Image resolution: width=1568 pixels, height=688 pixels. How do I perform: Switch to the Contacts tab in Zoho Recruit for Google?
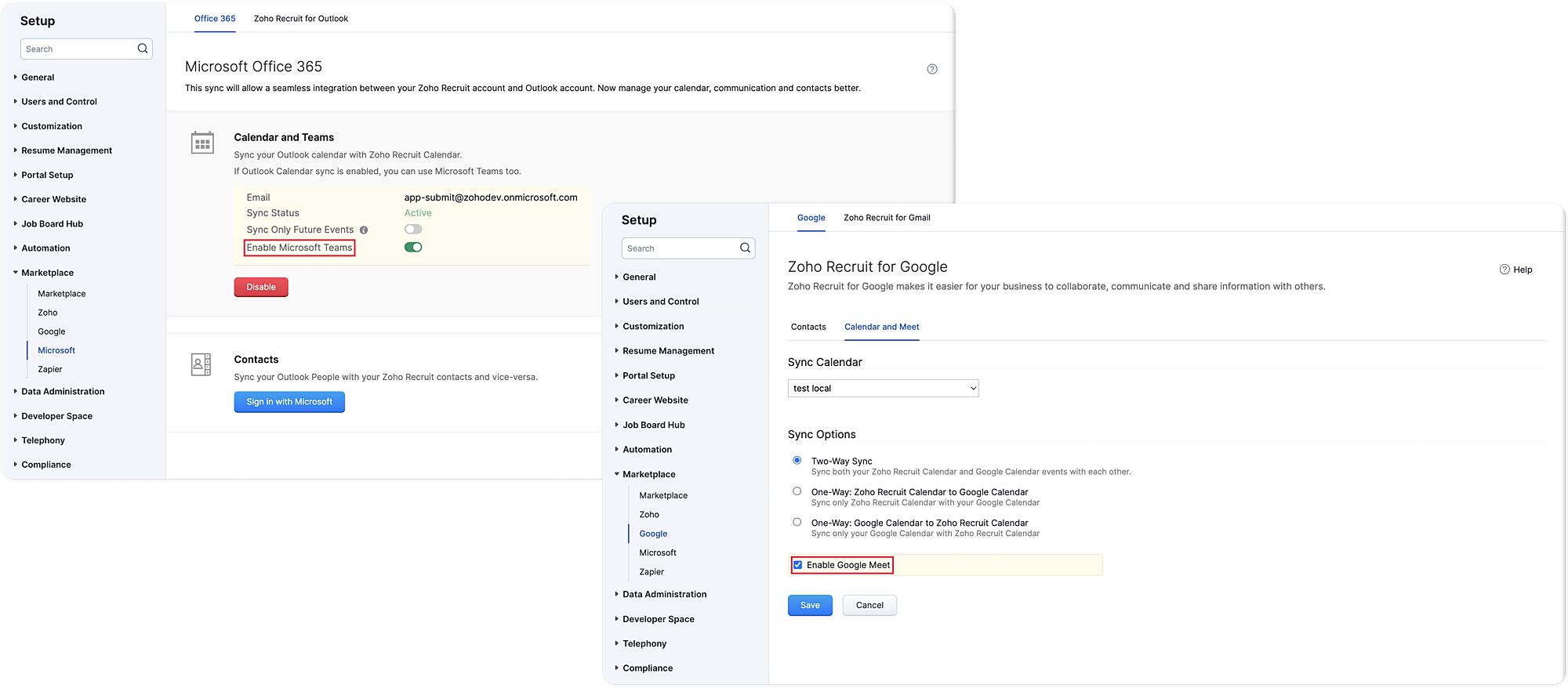[808, 327]
